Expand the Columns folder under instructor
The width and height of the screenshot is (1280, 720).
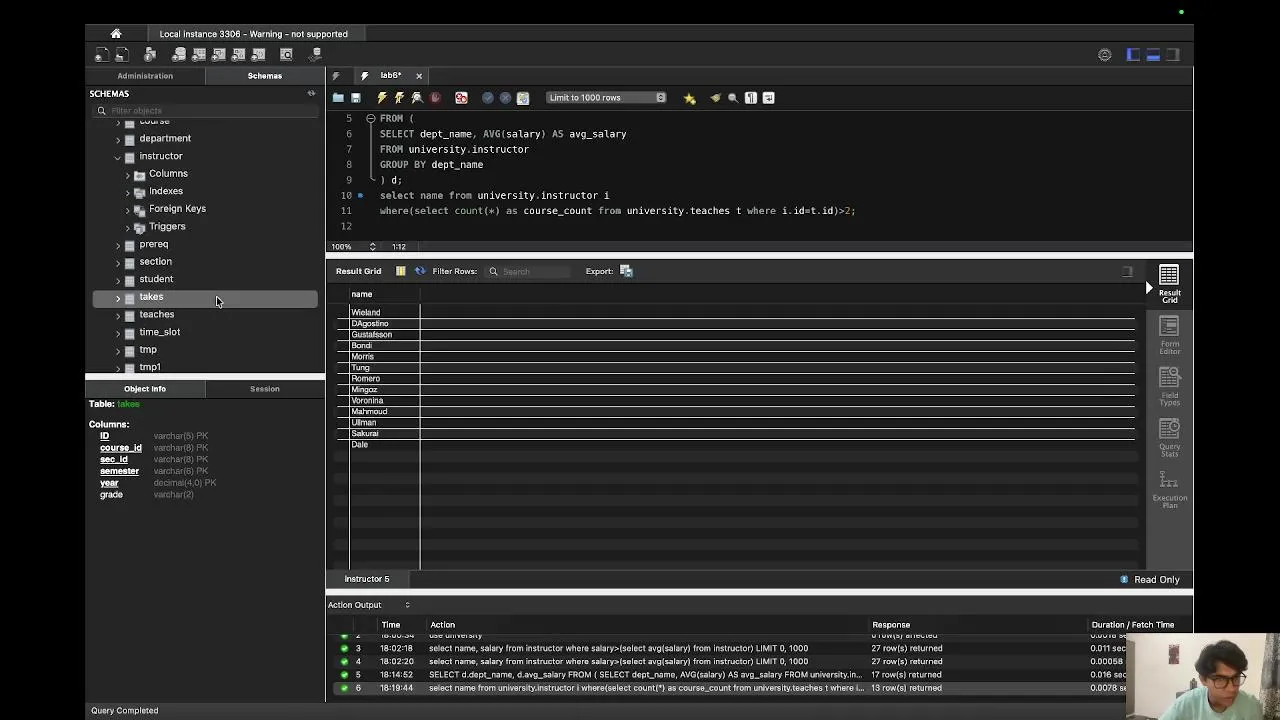pos(128,174)
